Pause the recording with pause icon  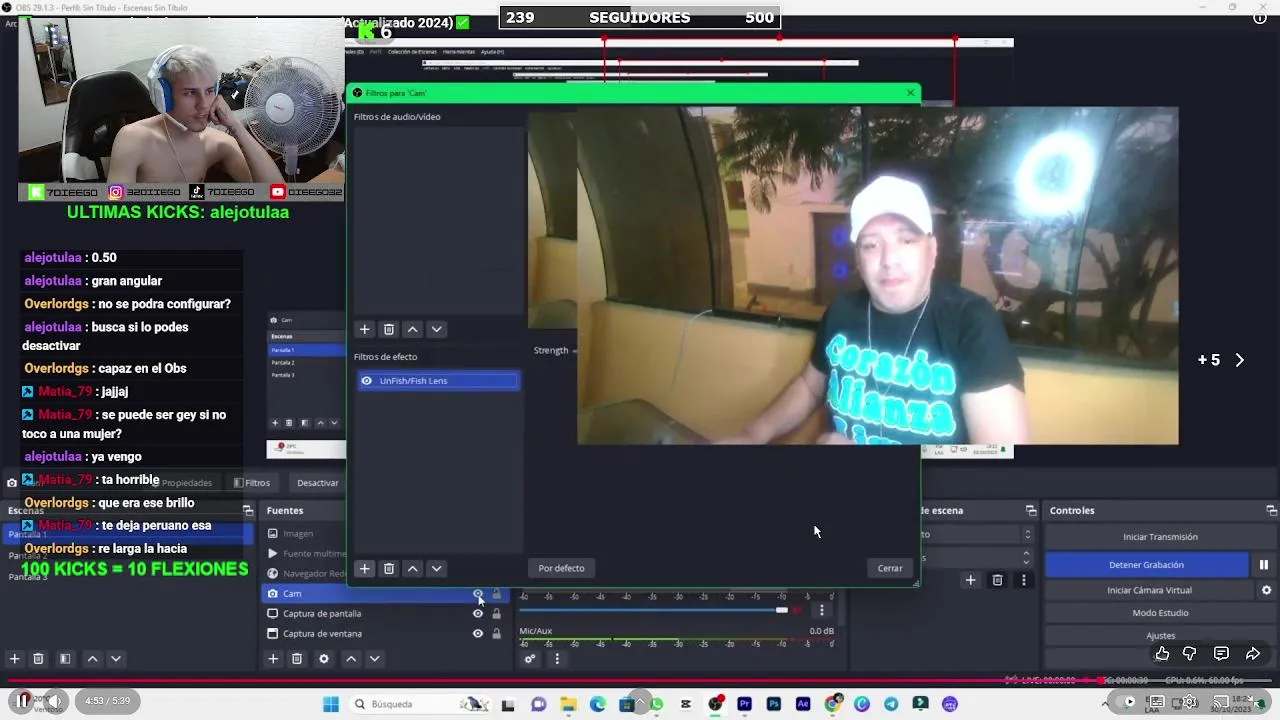coord(1264,565)
